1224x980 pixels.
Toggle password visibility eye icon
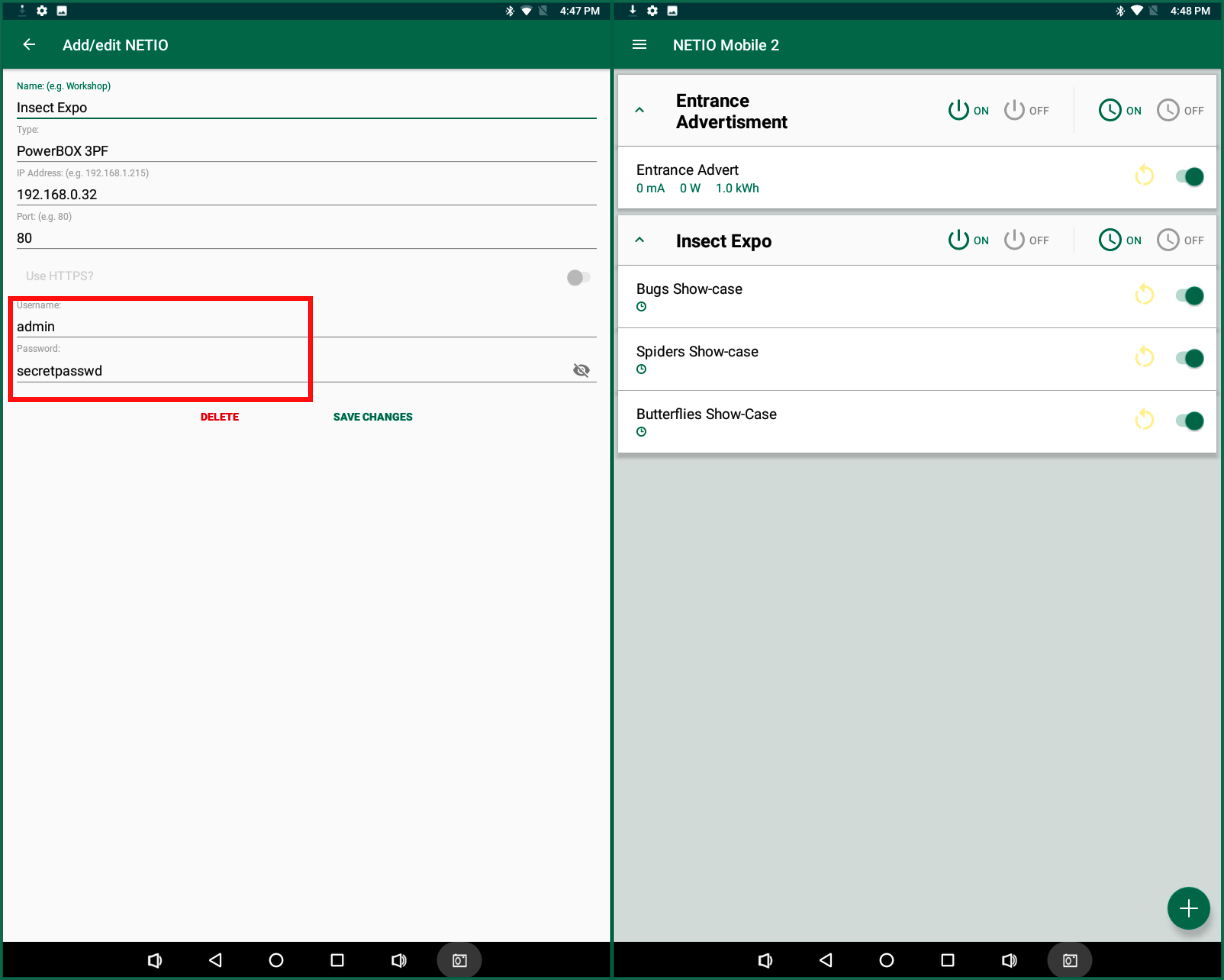581,370
